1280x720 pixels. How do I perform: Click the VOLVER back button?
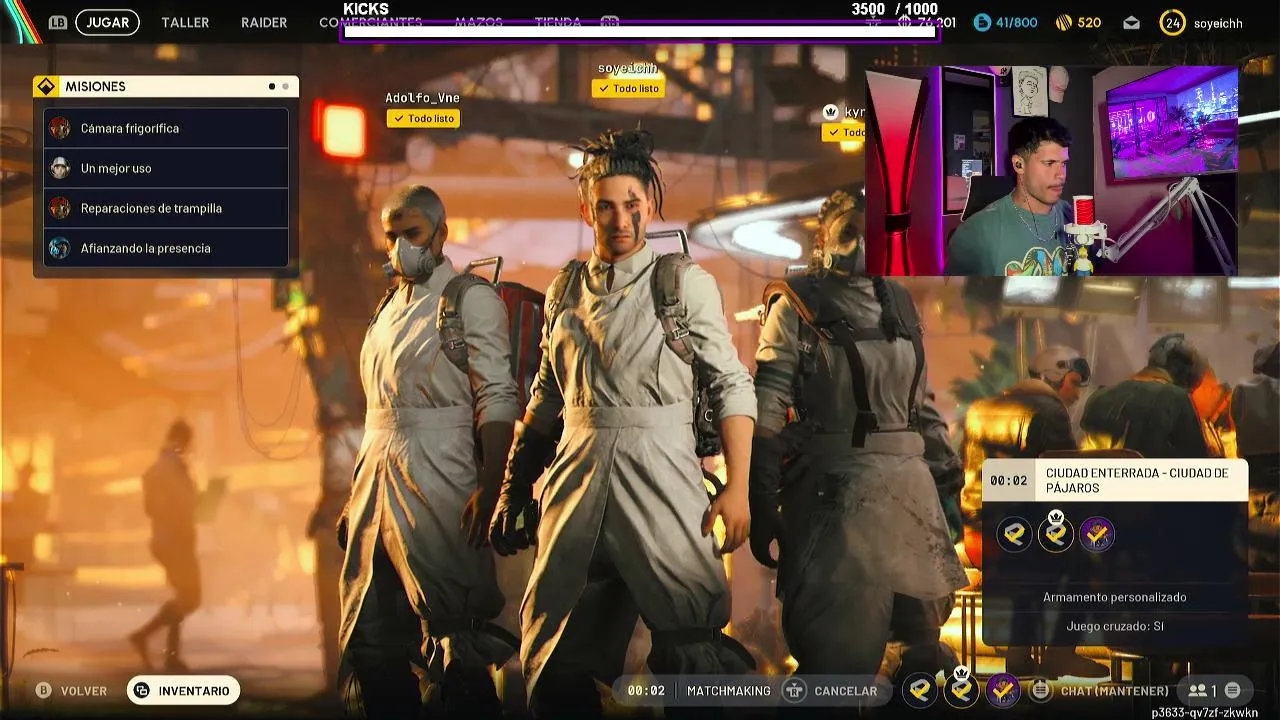pos(84,691)
